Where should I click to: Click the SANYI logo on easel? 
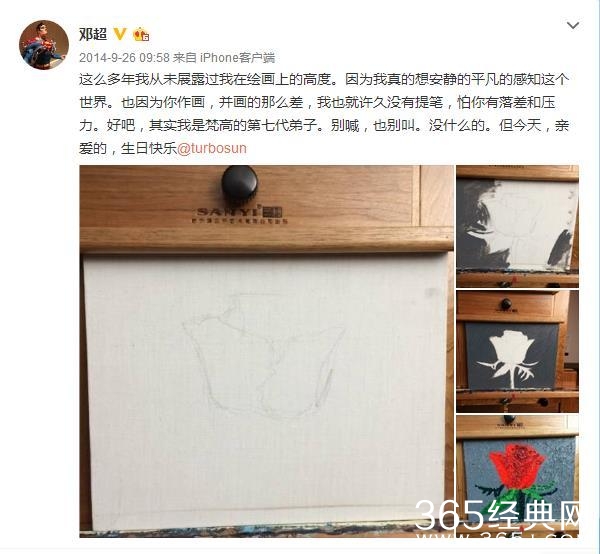[239, 215]
